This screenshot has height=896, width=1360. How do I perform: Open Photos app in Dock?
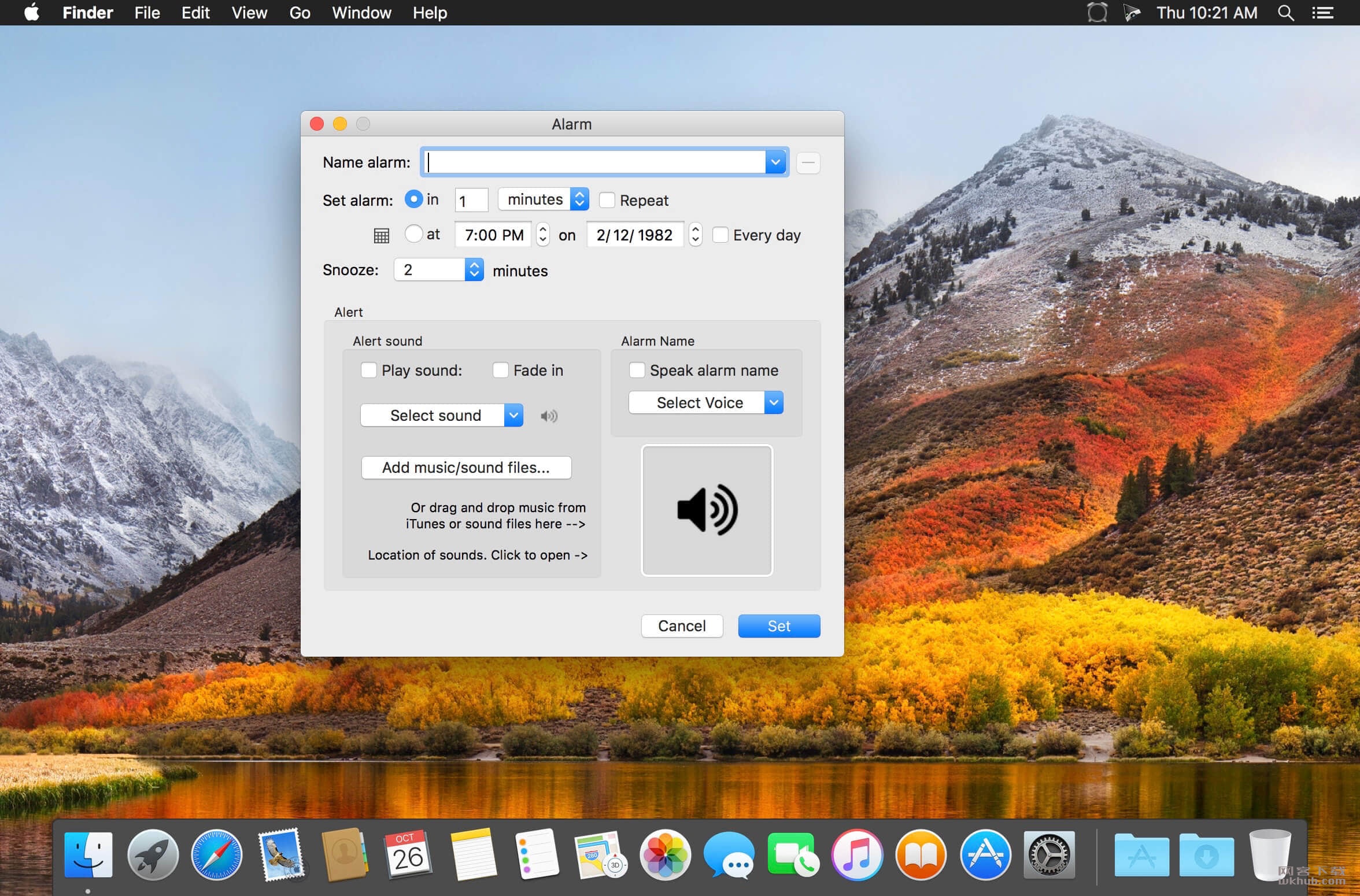[x=665, y=855]
